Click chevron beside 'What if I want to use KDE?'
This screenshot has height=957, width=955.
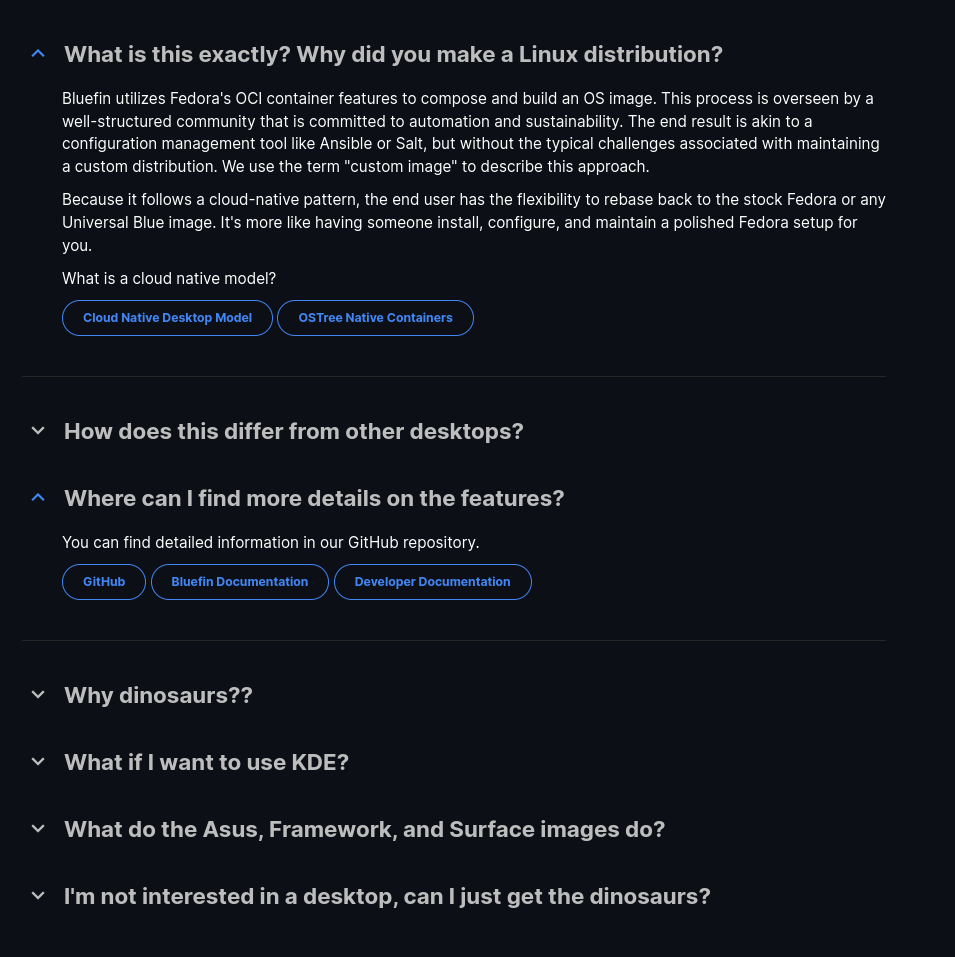[x=38, y=762]
